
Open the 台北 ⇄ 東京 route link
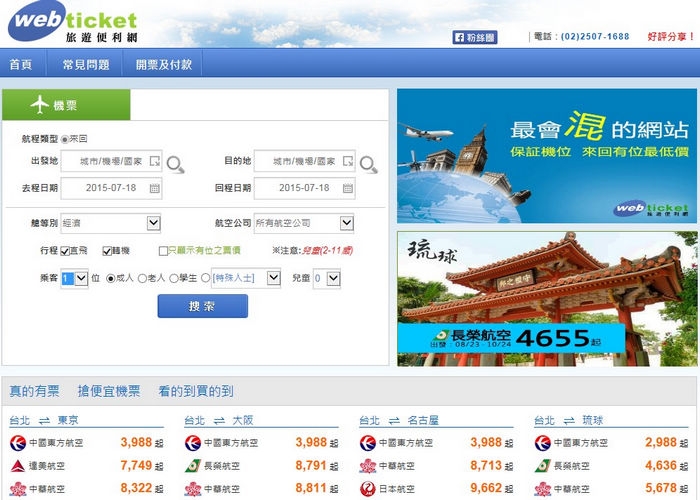click(x=44, y=420)
